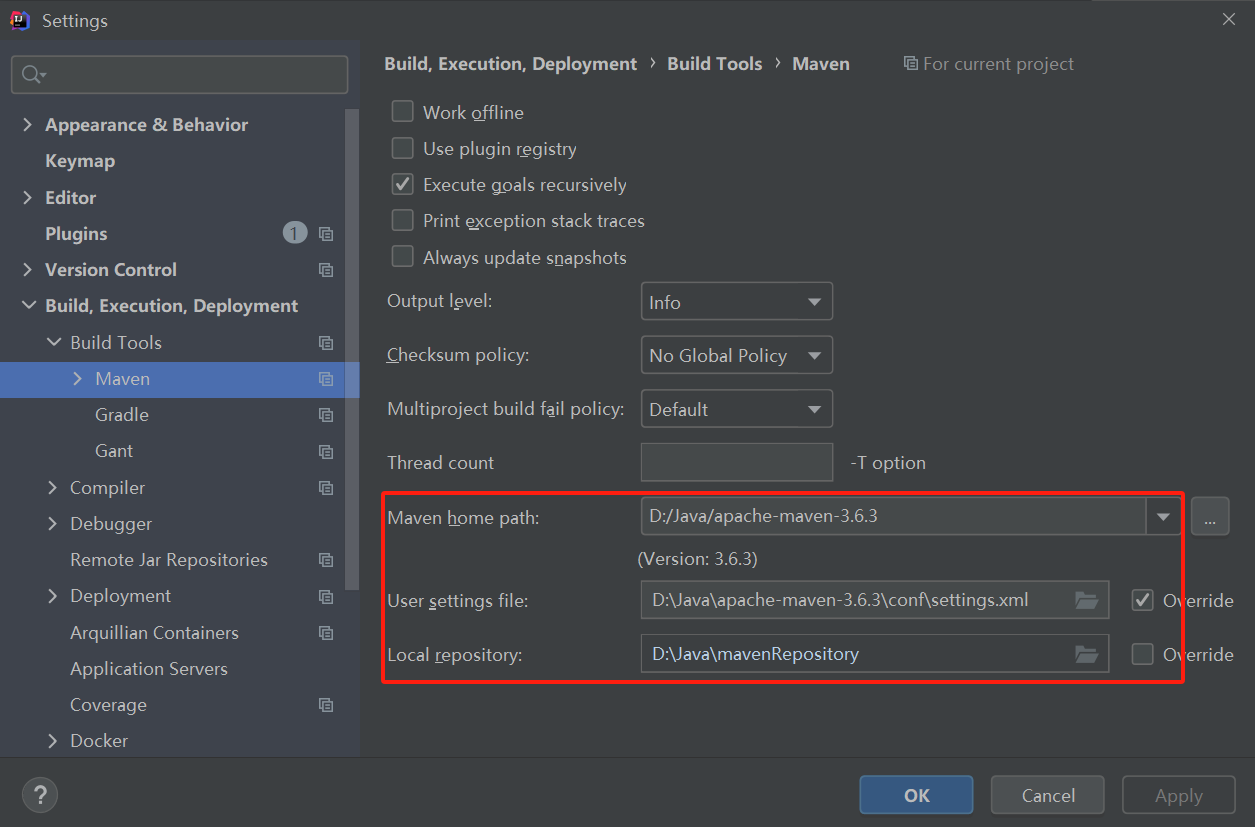This screenshot has width=1255, height=827.
Task: Select Keymap in the settings tree
Action: (x=80, y=161)
